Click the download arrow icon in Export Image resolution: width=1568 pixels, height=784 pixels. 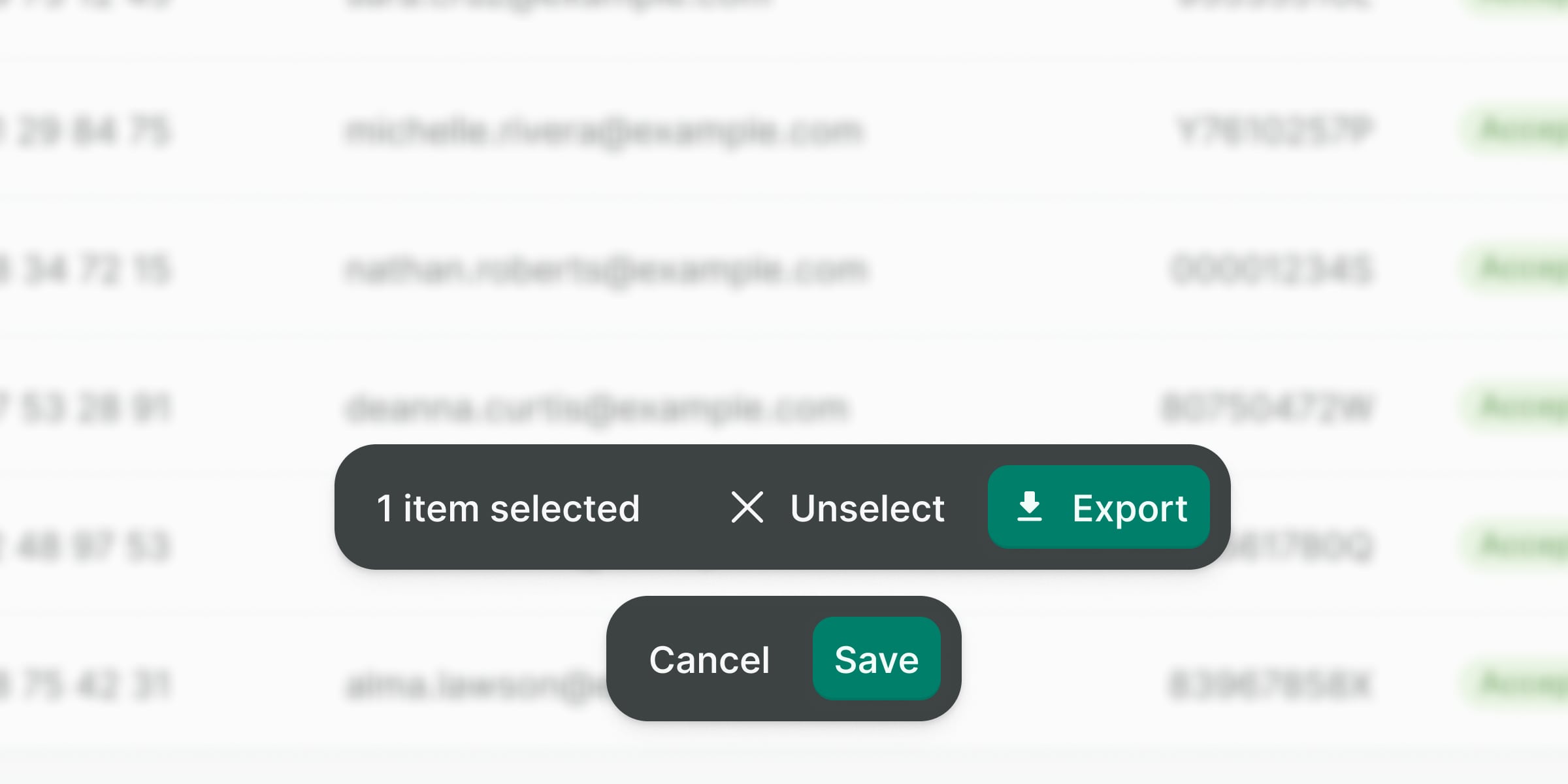coord(1030,507)
